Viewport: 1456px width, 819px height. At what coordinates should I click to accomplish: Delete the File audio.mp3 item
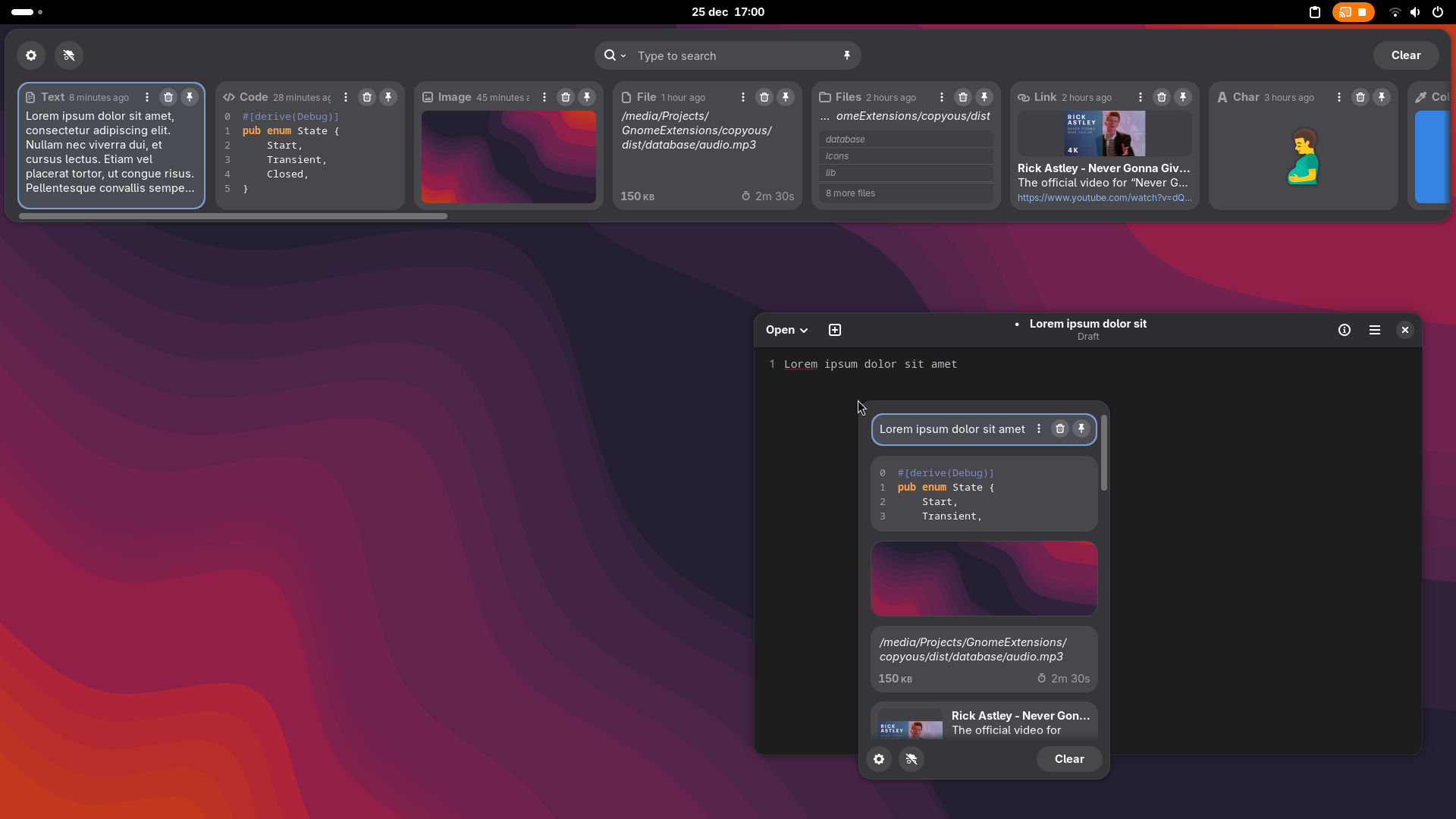pyautogui.click(x=764, y=97)
